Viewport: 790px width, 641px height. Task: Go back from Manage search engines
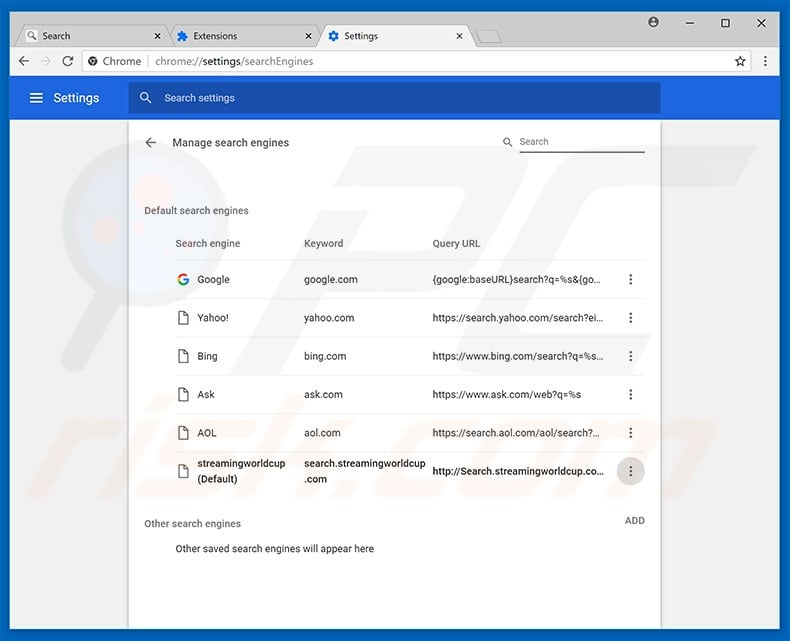[151, 143]
